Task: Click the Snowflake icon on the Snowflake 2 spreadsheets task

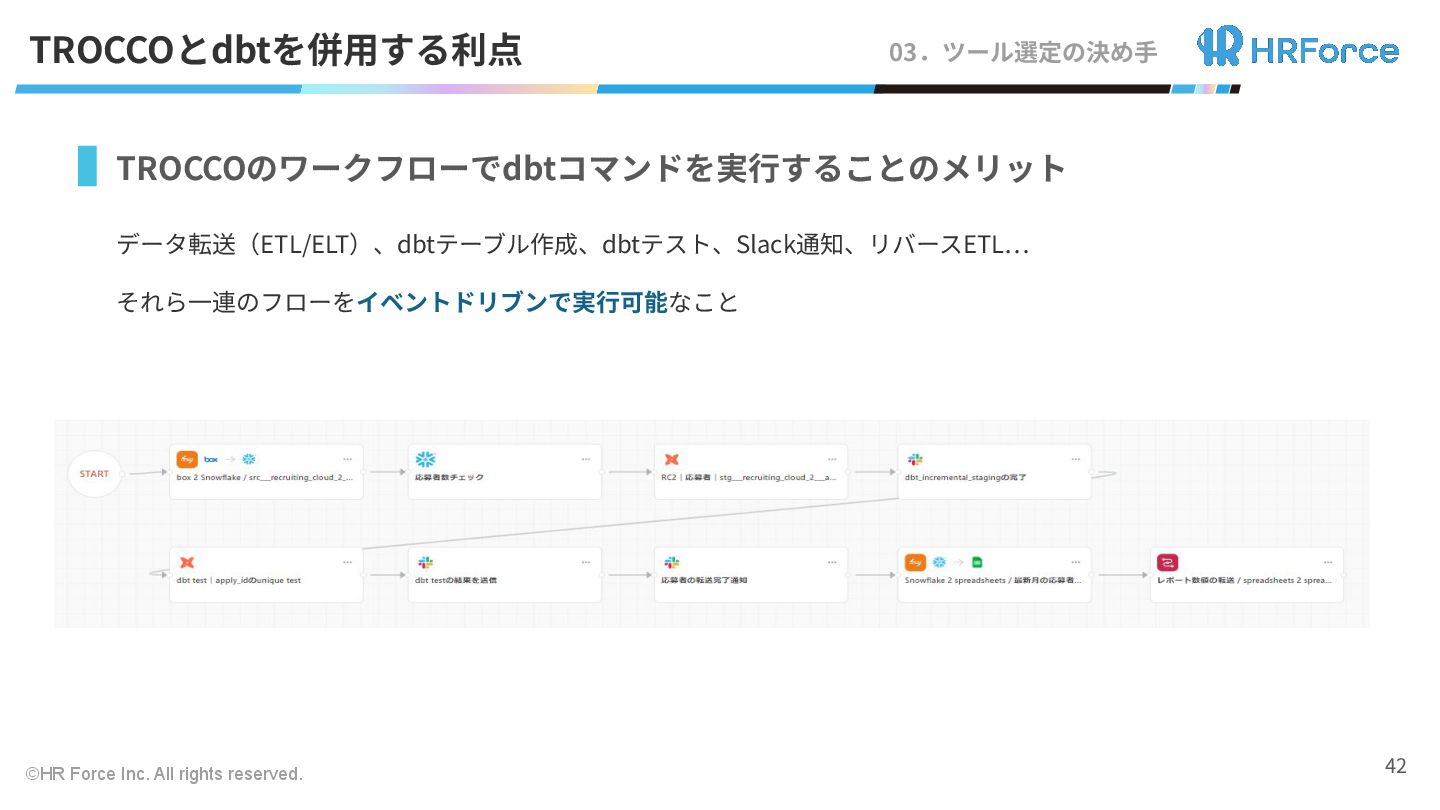Action: [939, 563]
